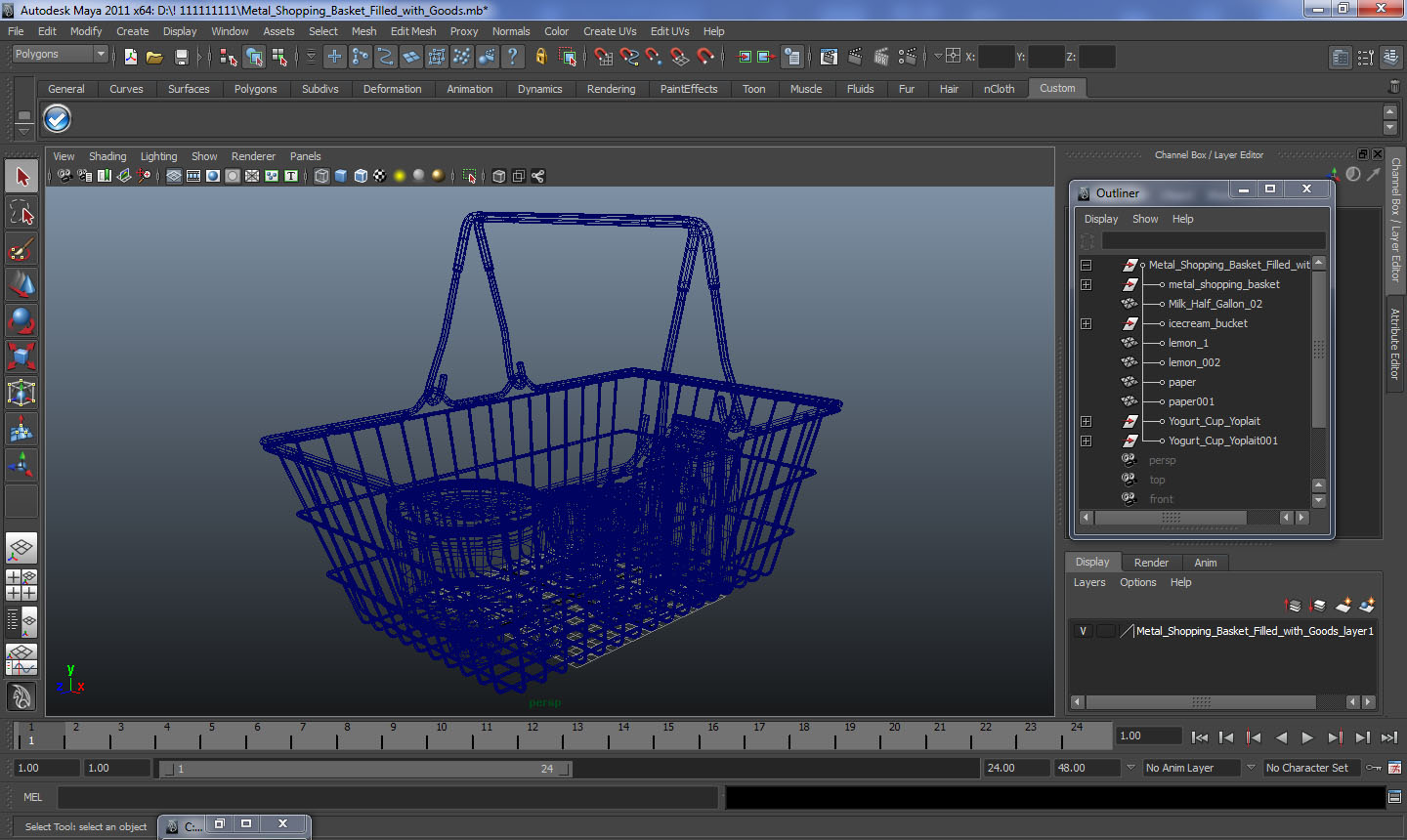Open the No Character Set dropdown
The width and height of the screenshot is (1407, 840).
(x=1312, y=768)
